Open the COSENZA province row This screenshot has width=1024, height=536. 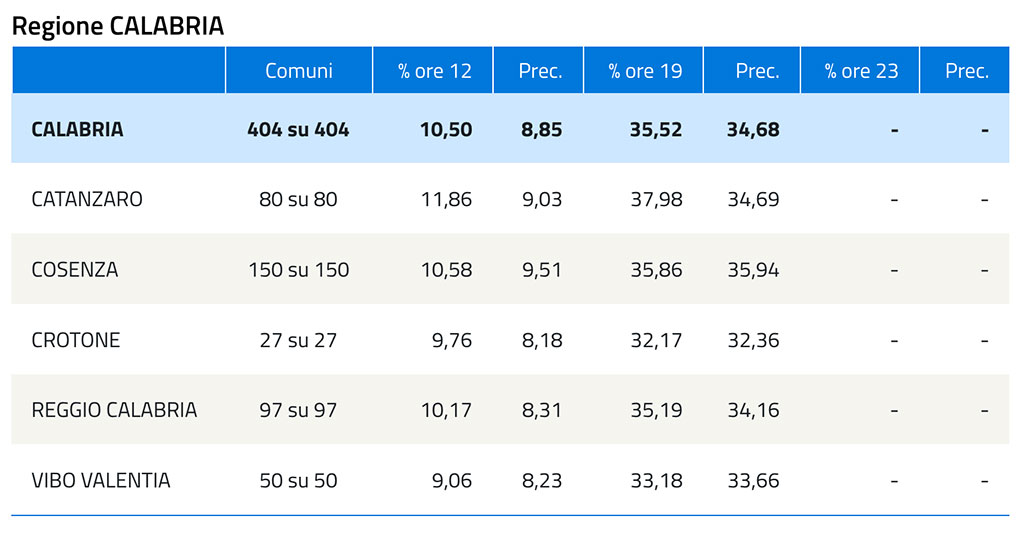(510, 269)
